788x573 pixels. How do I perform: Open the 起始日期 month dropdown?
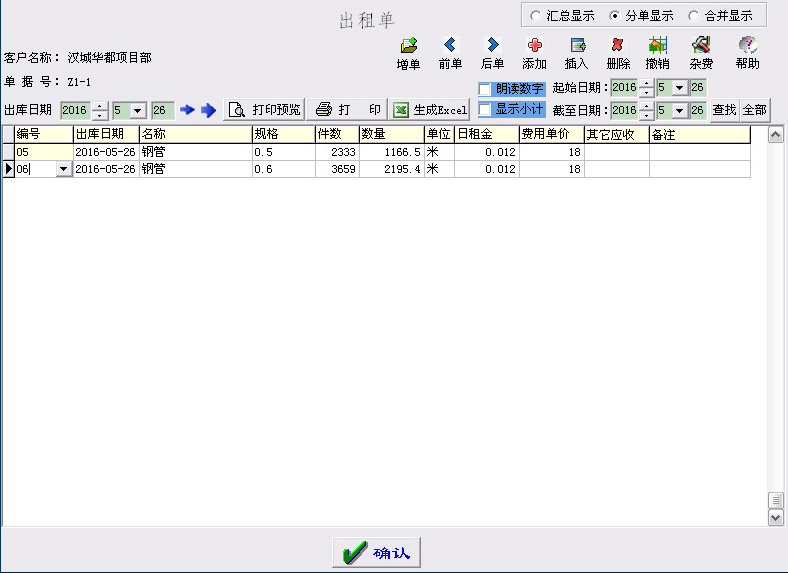pyautogui.click(x=679, y=88)
